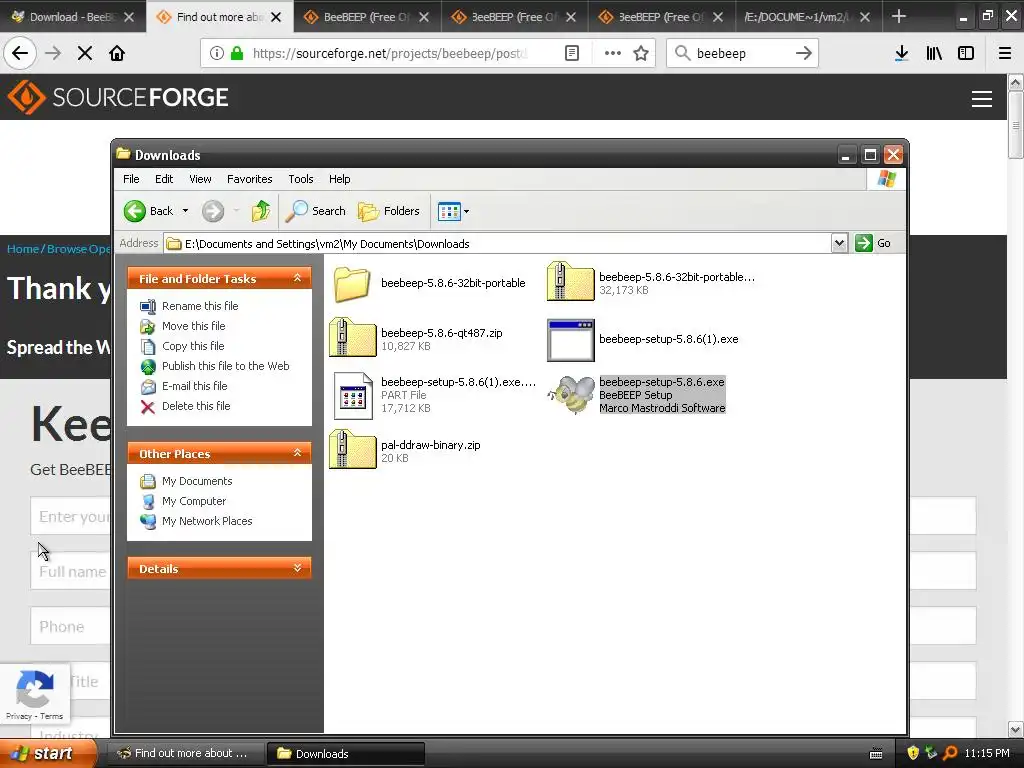Open My Network Places link
The height and width of the screenshot is (768, 1024).
coord(207,521)
